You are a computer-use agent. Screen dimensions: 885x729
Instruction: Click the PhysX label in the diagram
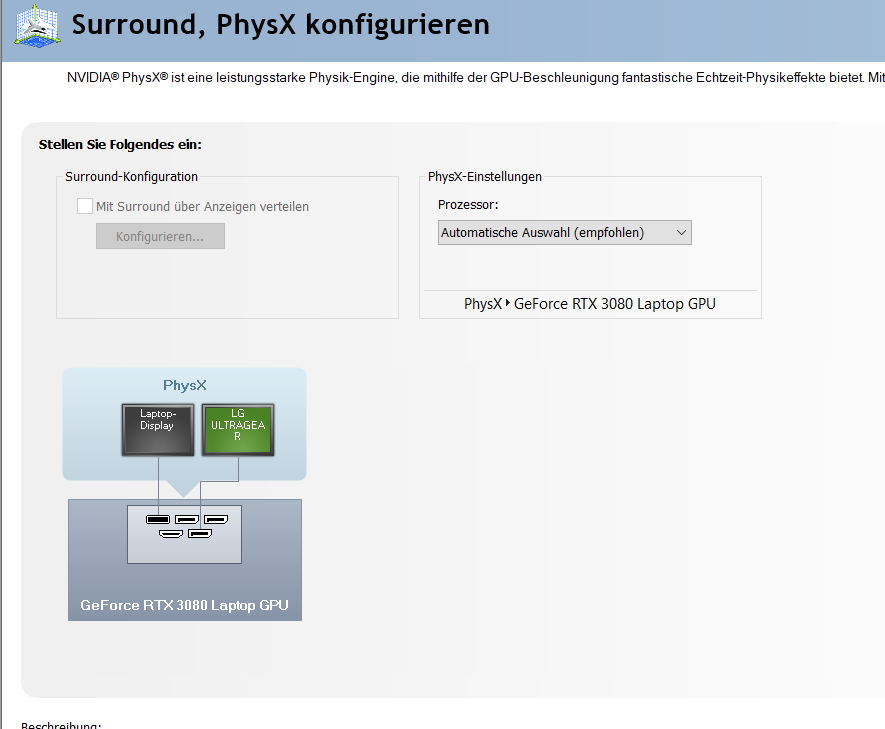(x=185, y=385)
